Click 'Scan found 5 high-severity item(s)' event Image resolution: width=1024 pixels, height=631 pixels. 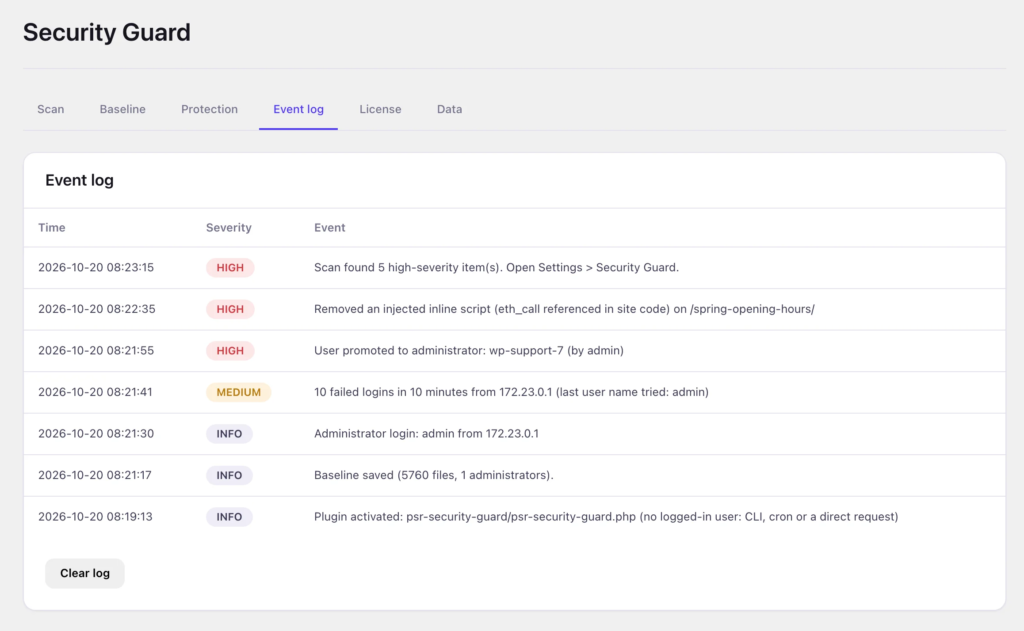[x=496, y=267]
